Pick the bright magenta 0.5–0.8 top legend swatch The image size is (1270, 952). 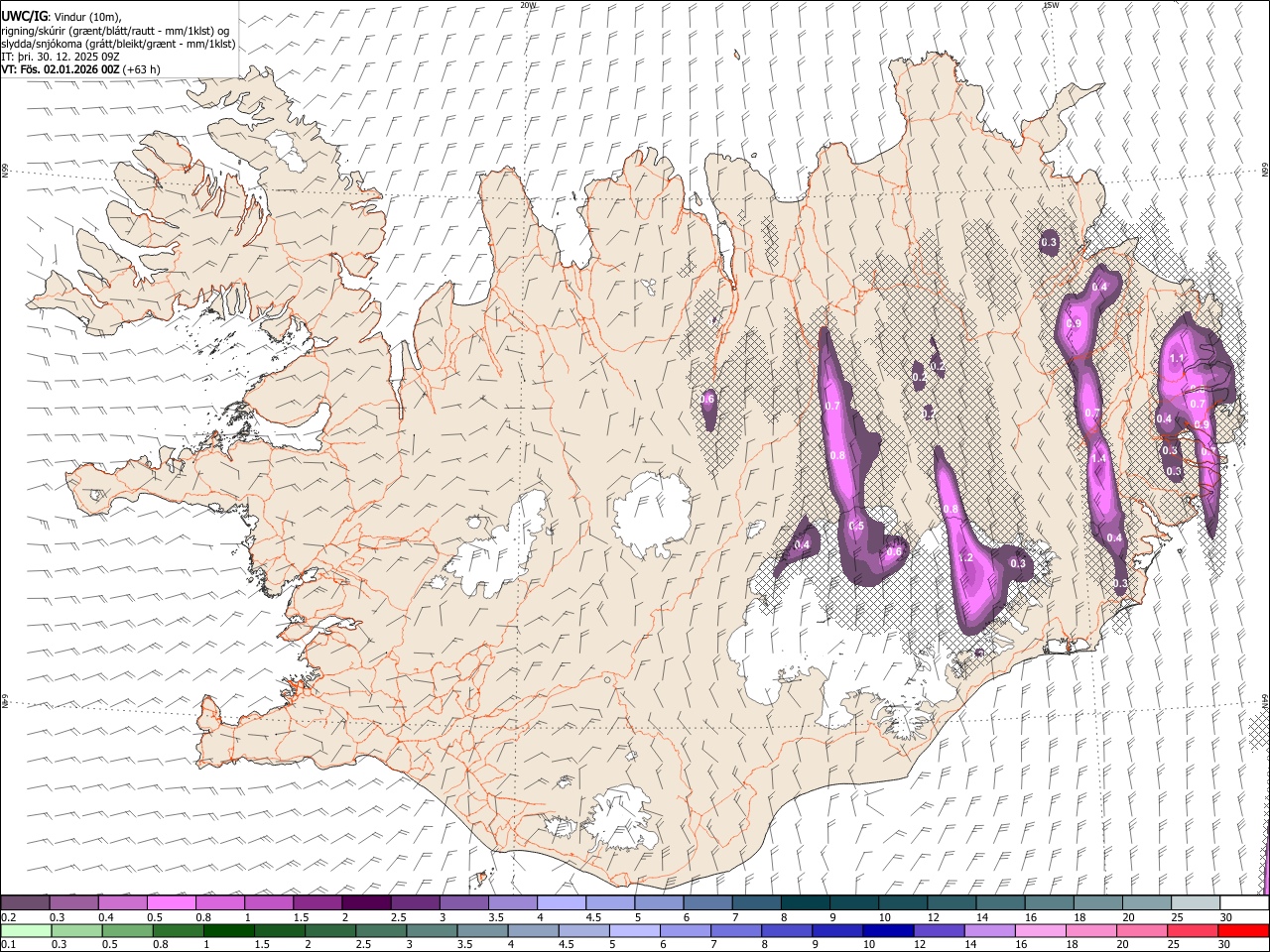[171, 902]
